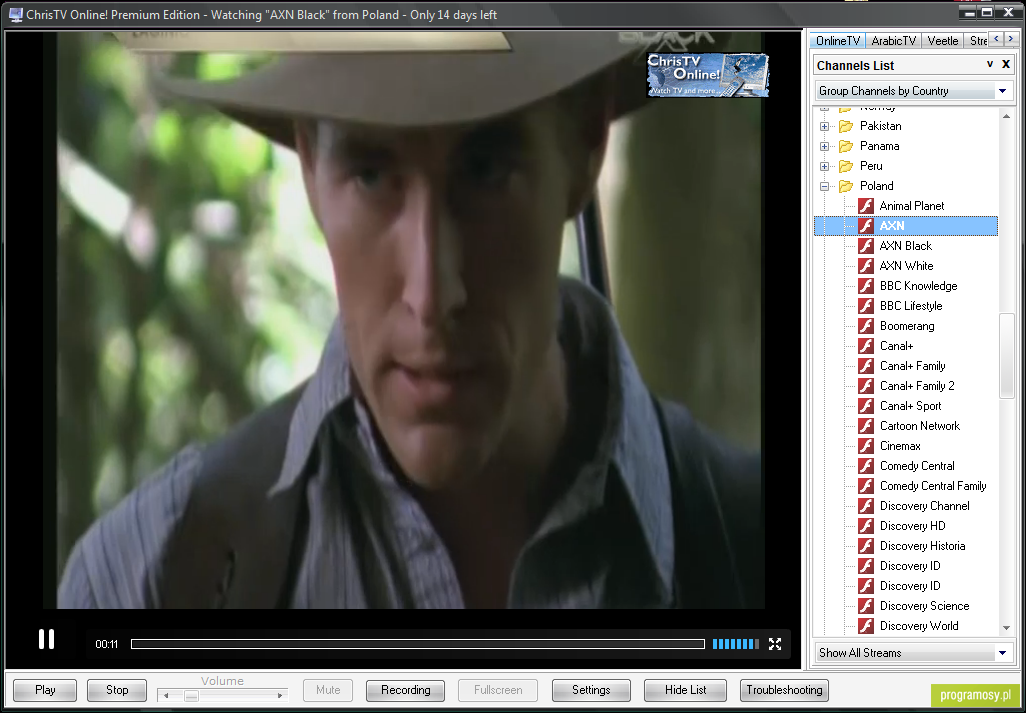Select the channel labeled exactly Canal+
1026x713 pixels.
point(896,346)
